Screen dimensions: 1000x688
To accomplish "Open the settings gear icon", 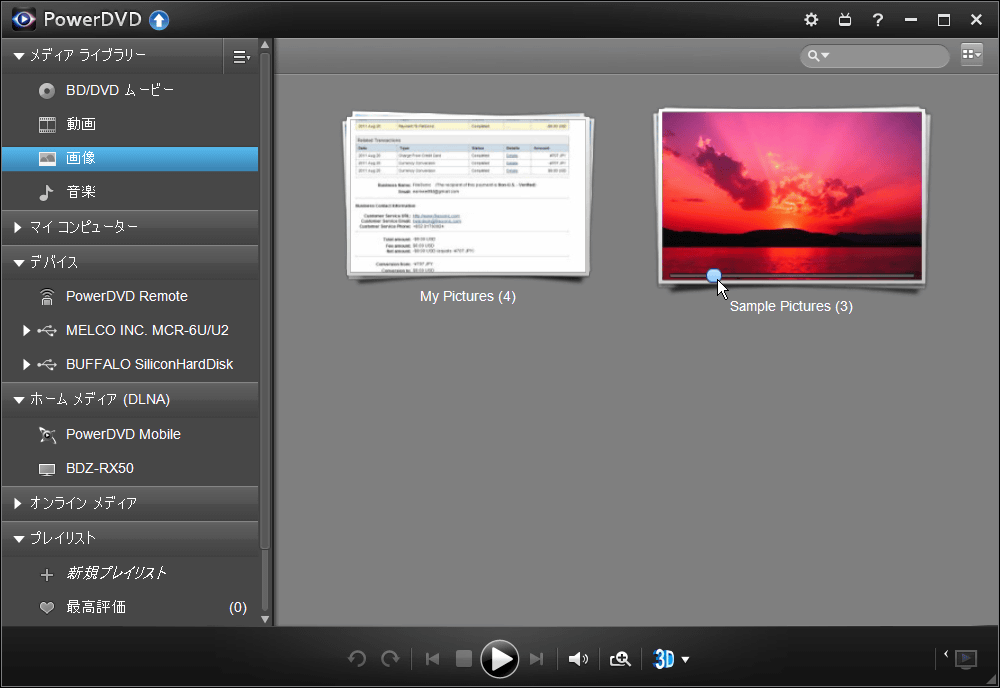I will pos(811,20).
